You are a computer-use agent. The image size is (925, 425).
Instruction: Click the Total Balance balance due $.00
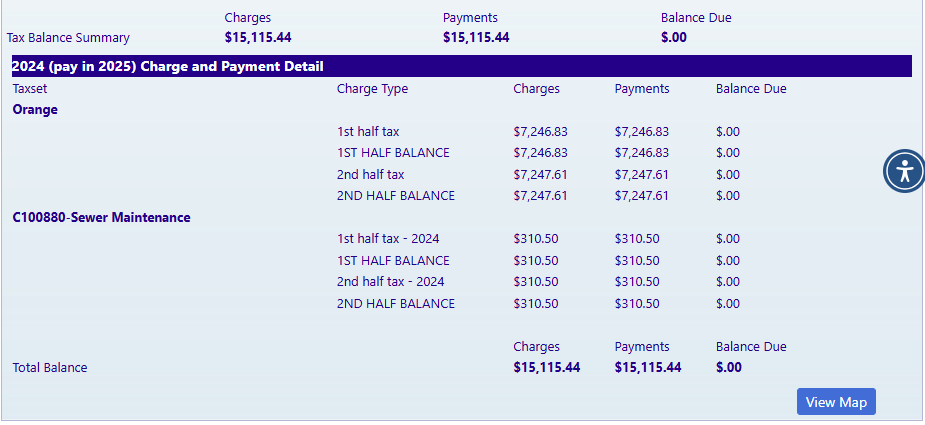tap(729, 367)
